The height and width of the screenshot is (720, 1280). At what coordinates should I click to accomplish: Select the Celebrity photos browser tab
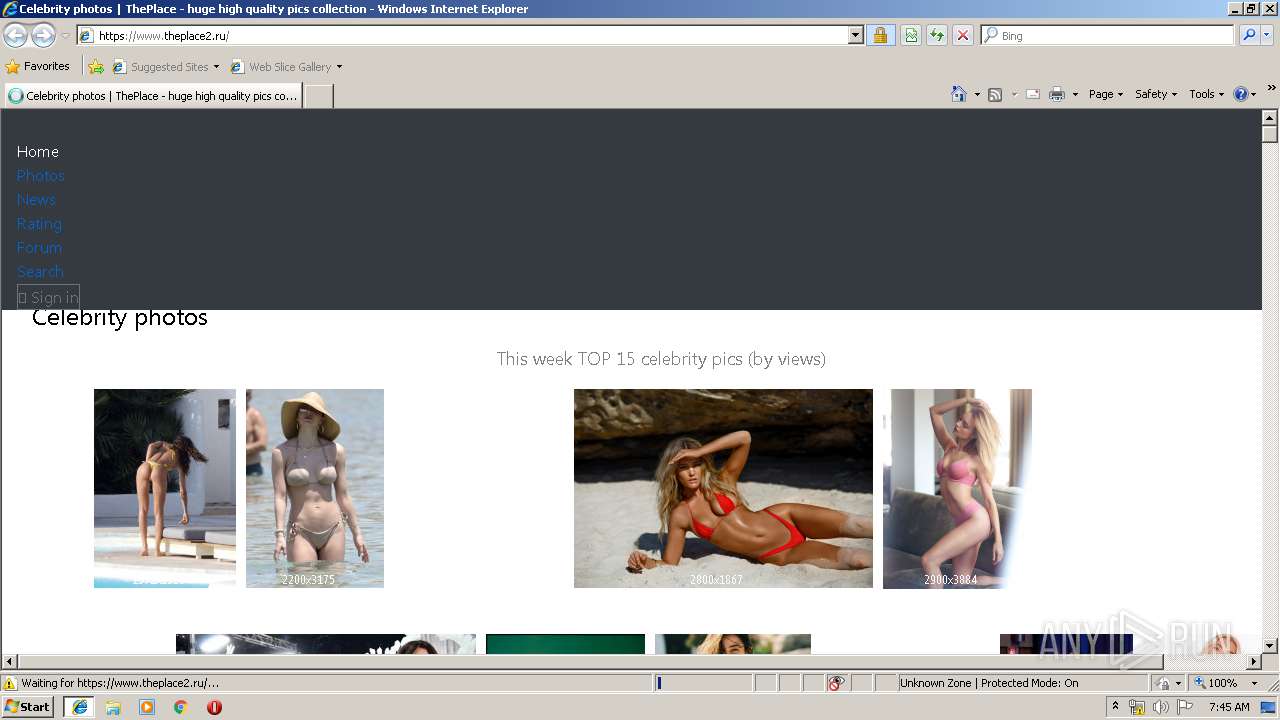coord(153,96)
